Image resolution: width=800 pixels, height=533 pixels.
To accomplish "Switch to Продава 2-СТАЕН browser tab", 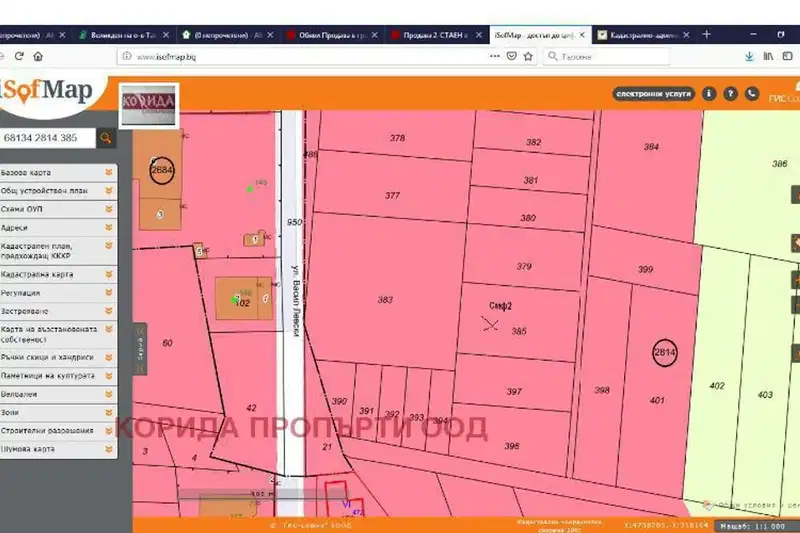I will coord(436,35).
